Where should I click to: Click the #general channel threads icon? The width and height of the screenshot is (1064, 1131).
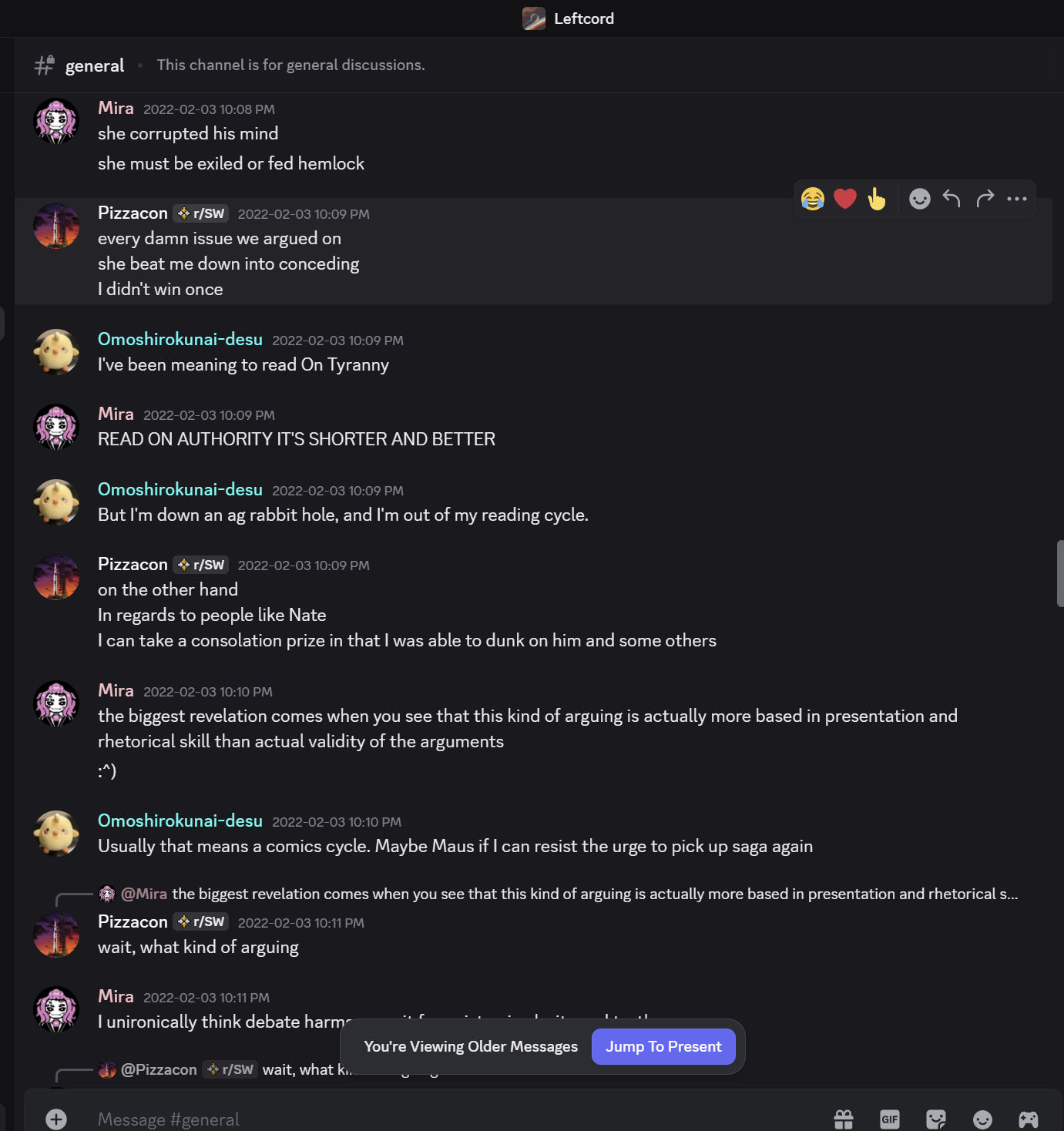45,65
